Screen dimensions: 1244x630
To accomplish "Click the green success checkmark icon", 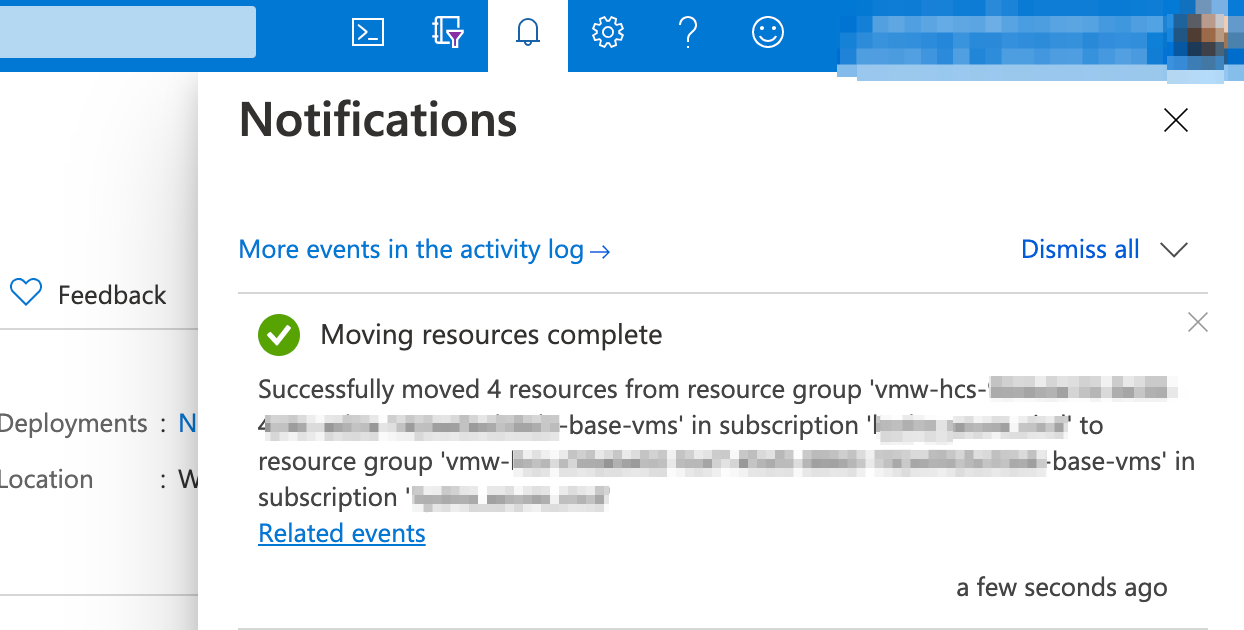I will coord(279,335).
